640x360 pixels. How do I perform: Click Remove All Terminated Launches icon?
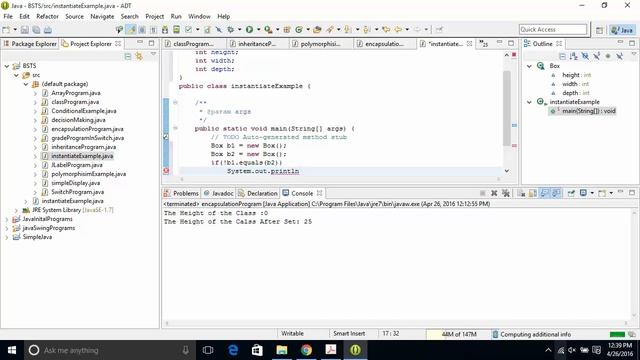[x=506, y=193]
